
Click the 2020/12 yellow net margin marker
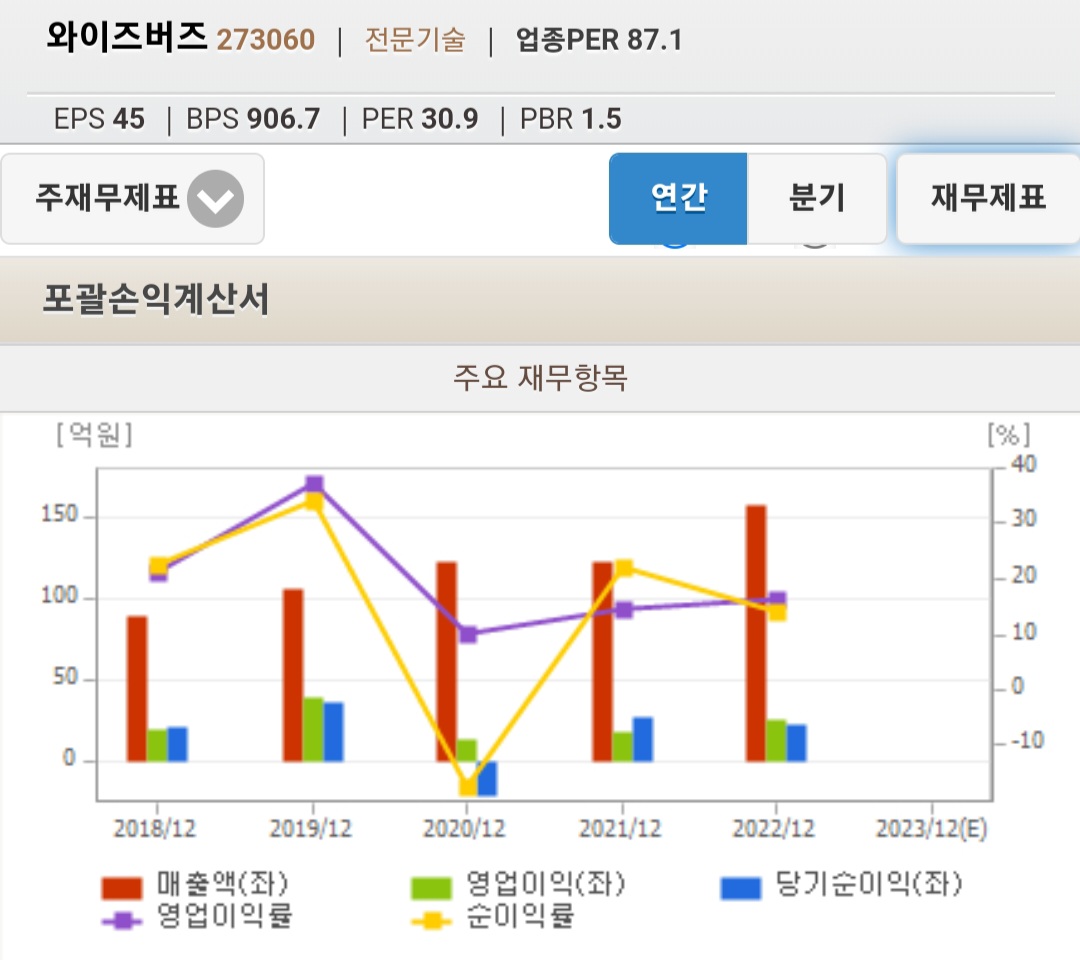(468, 786)
